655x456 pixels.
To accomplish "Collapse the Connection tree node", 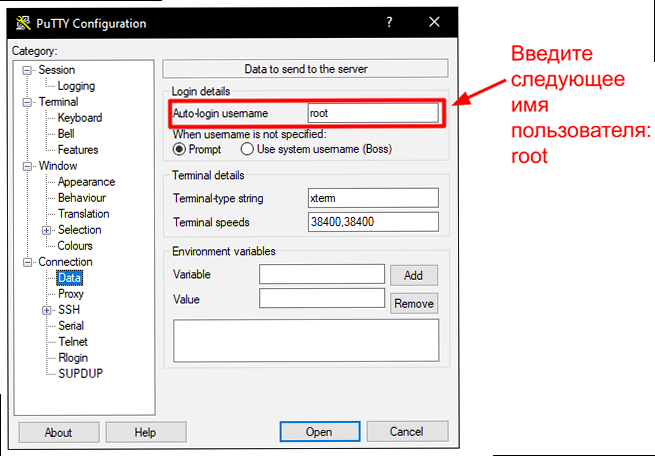I will [27, 262].
